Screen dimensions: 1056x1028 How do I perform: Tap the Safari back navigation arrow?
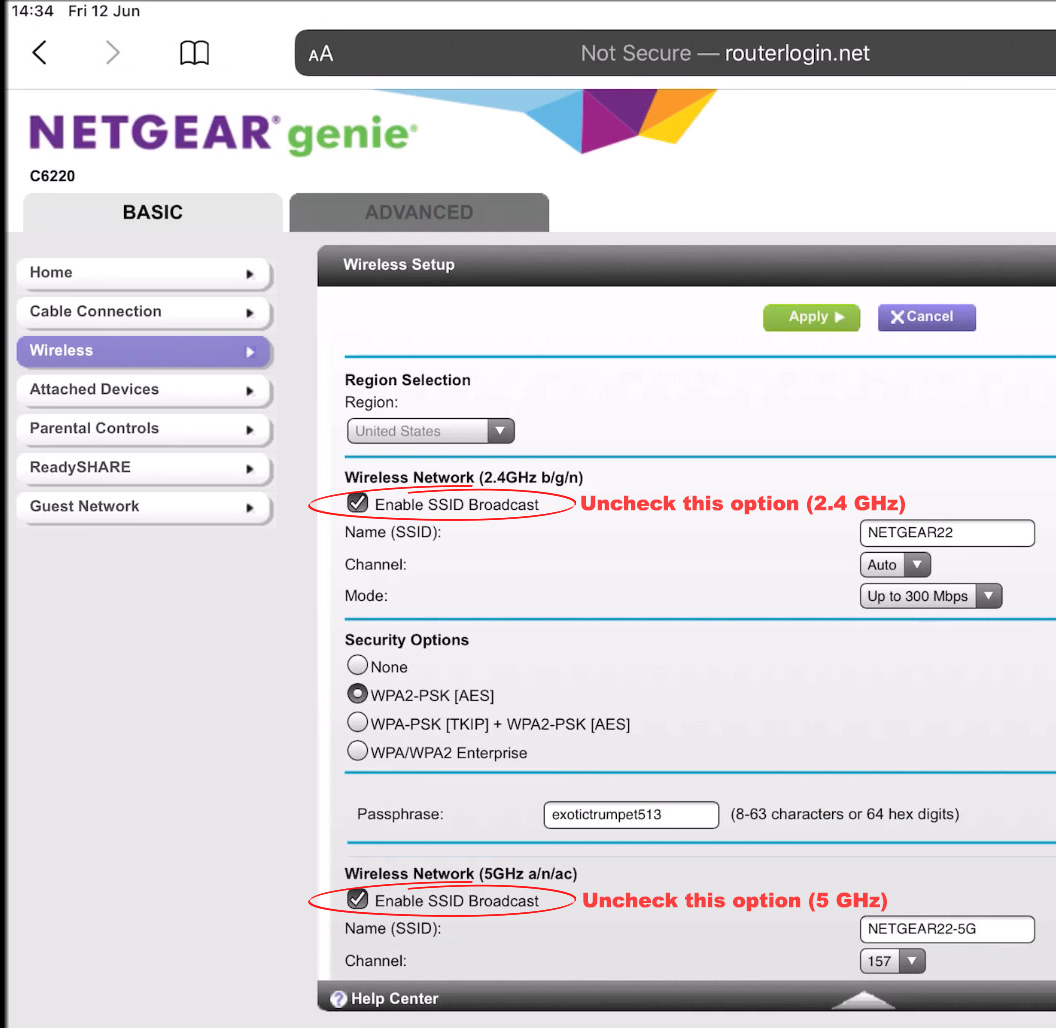[x=40, y=52]
